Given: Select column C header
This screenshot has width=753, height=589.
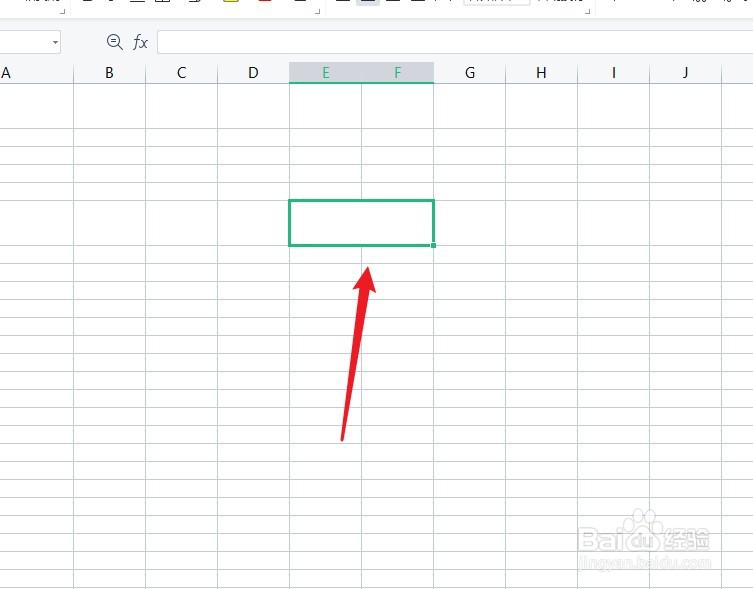Looking at the screenshot, I should point(182,73).
